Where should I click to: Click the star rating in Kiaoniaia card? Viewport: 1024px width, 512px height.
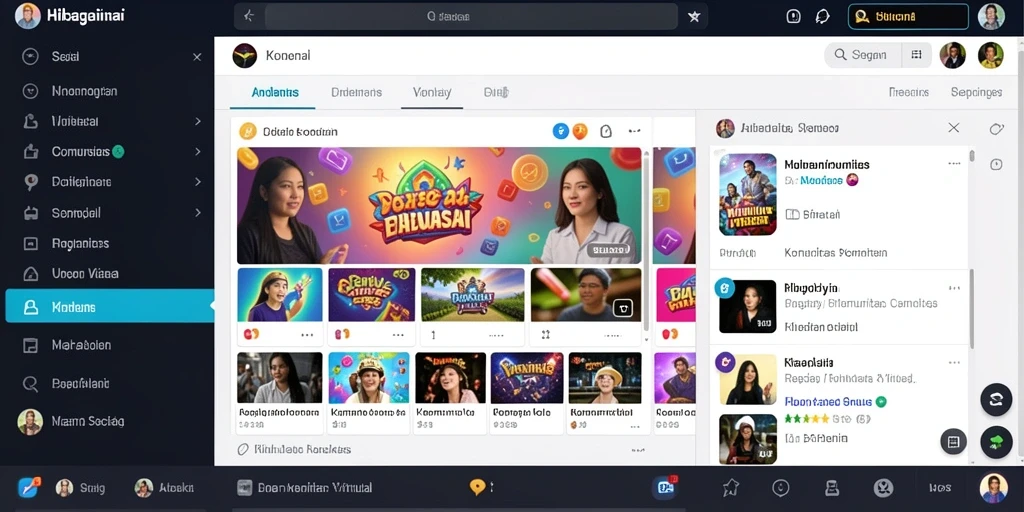[x=807, y=419]
